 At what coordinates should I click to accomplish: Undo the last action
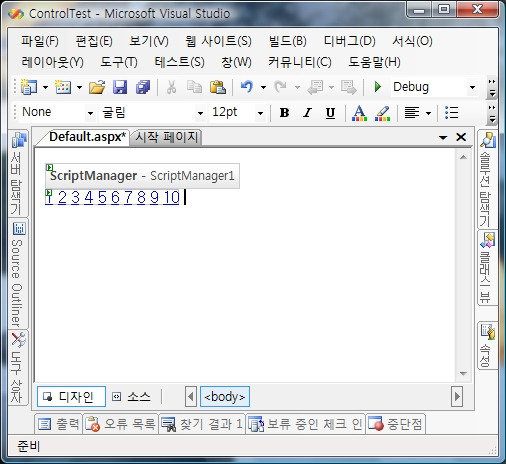pos(247,87)
